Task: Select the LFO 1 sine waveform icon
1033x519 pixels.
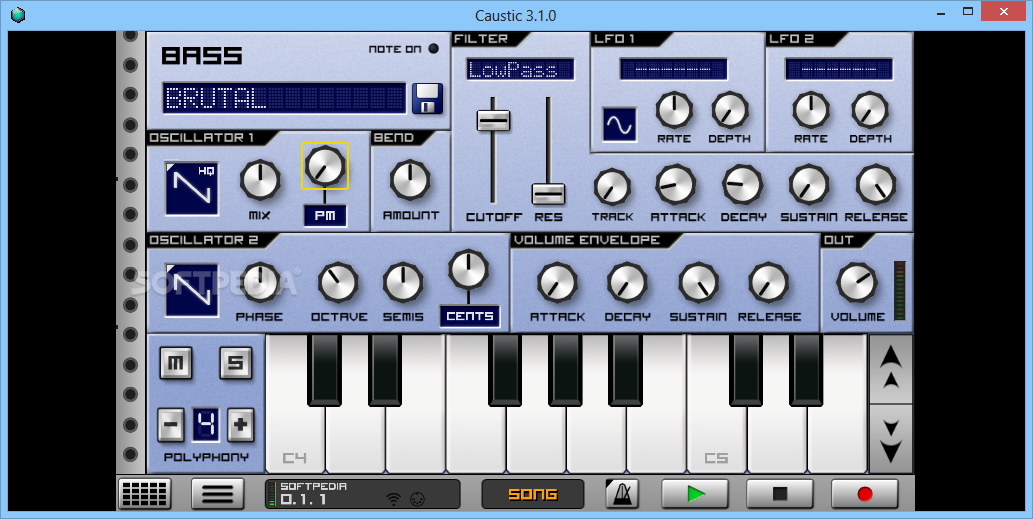Action: tap(619, 125)
